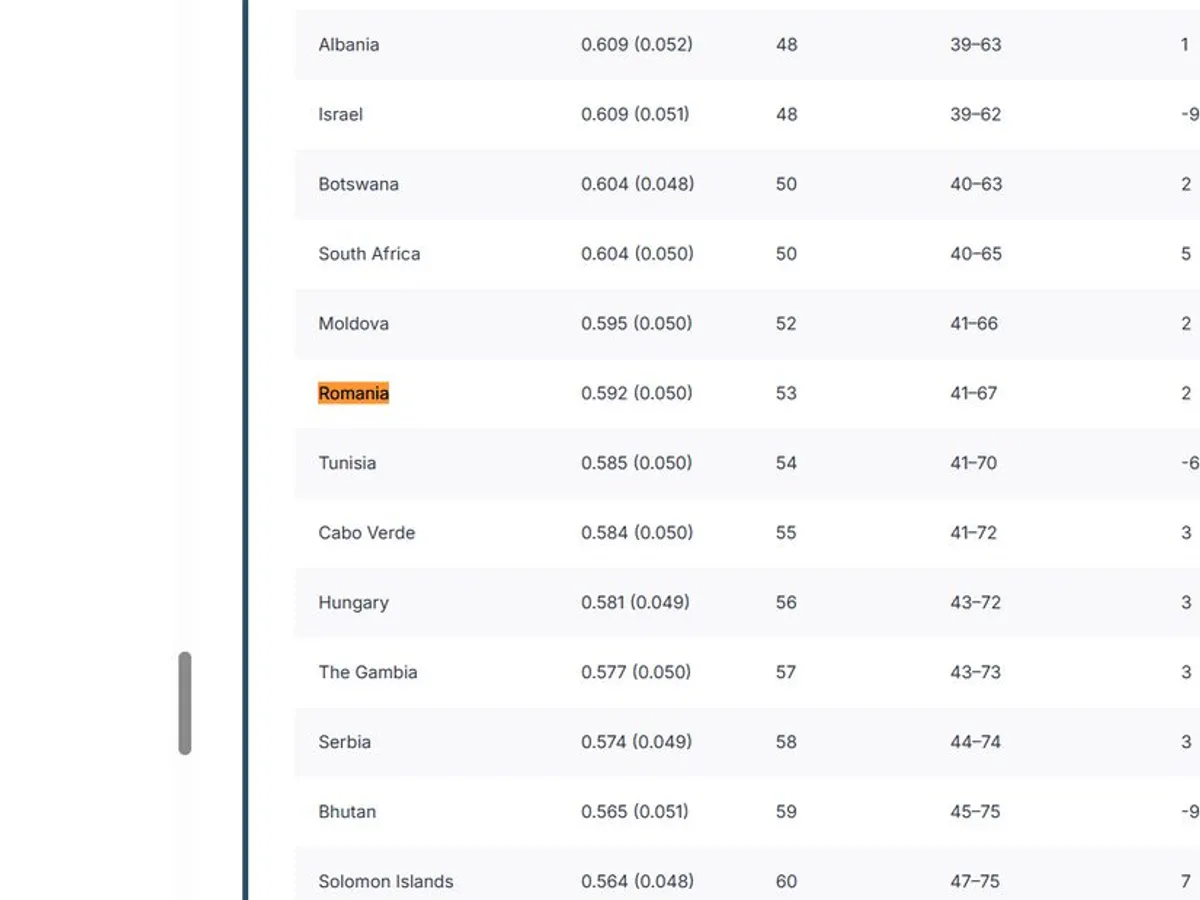
Task: Click the vertical scrollbar thumb
Action: point(185,703)
